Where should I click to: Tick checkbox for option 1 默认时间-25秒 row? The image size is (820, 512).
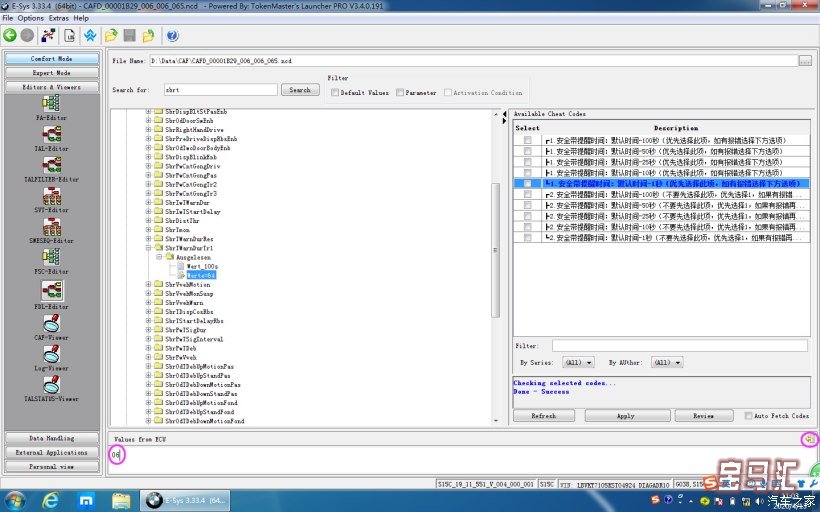528,162
